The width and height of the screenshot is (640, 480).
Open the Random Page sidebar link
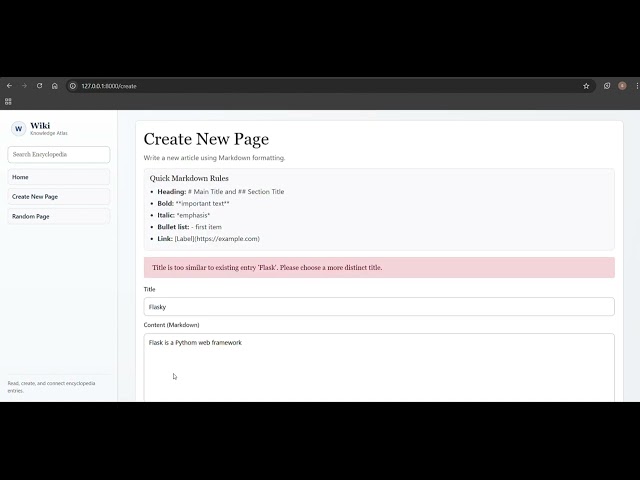59,216
